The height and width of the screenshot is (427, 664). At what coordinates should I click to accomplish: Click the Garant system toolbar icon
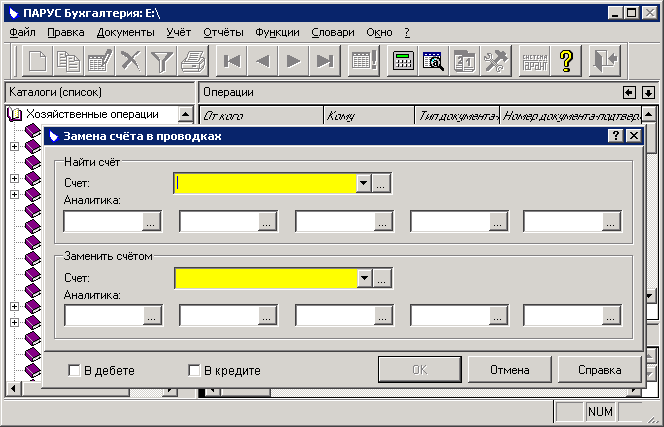[535, 60]
